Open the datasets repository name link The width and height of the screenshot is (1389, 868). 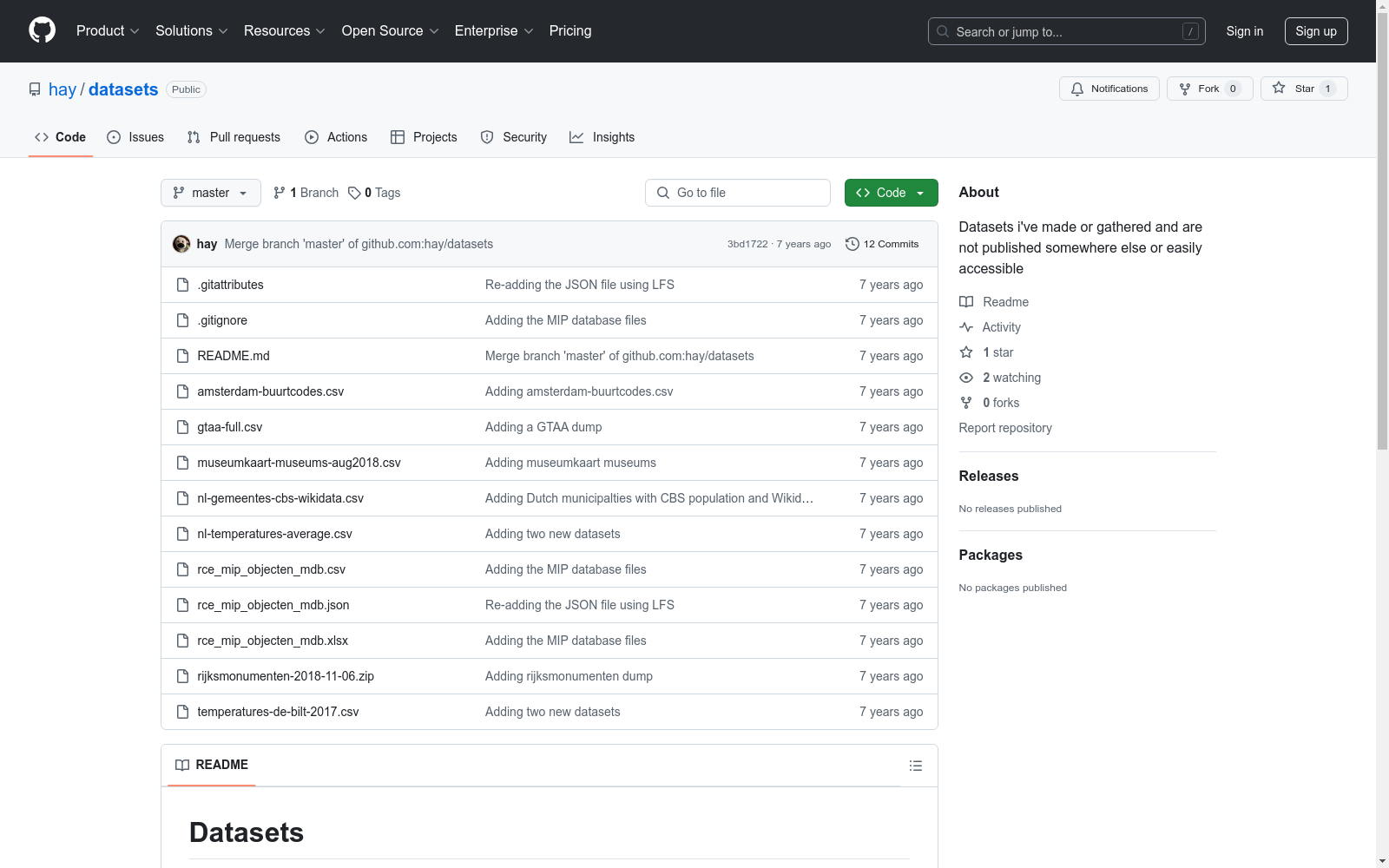[123, 89]
